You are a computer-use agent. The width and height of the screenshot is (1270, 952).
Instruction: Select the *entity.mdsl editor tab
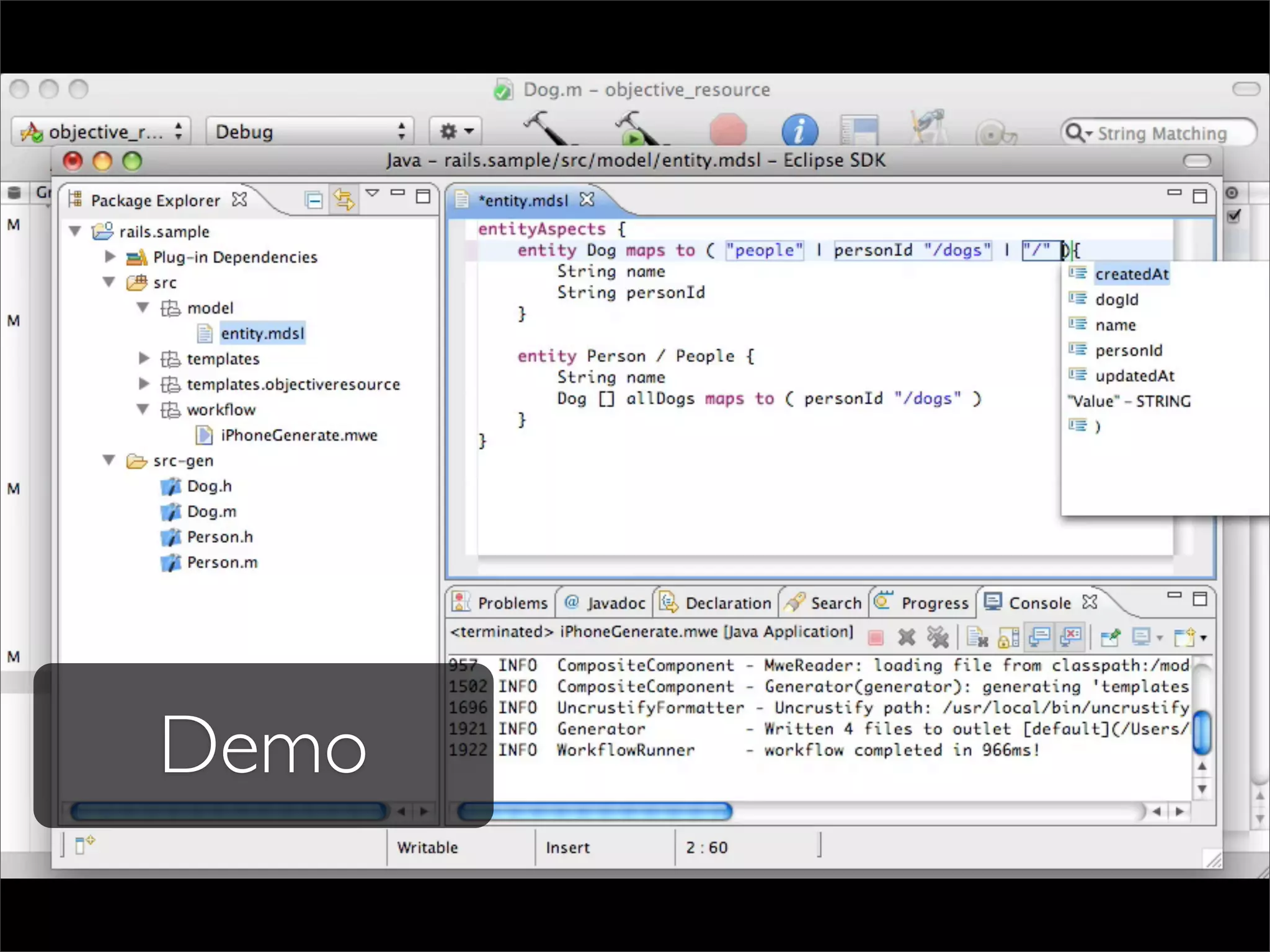[x=523, y=200]
